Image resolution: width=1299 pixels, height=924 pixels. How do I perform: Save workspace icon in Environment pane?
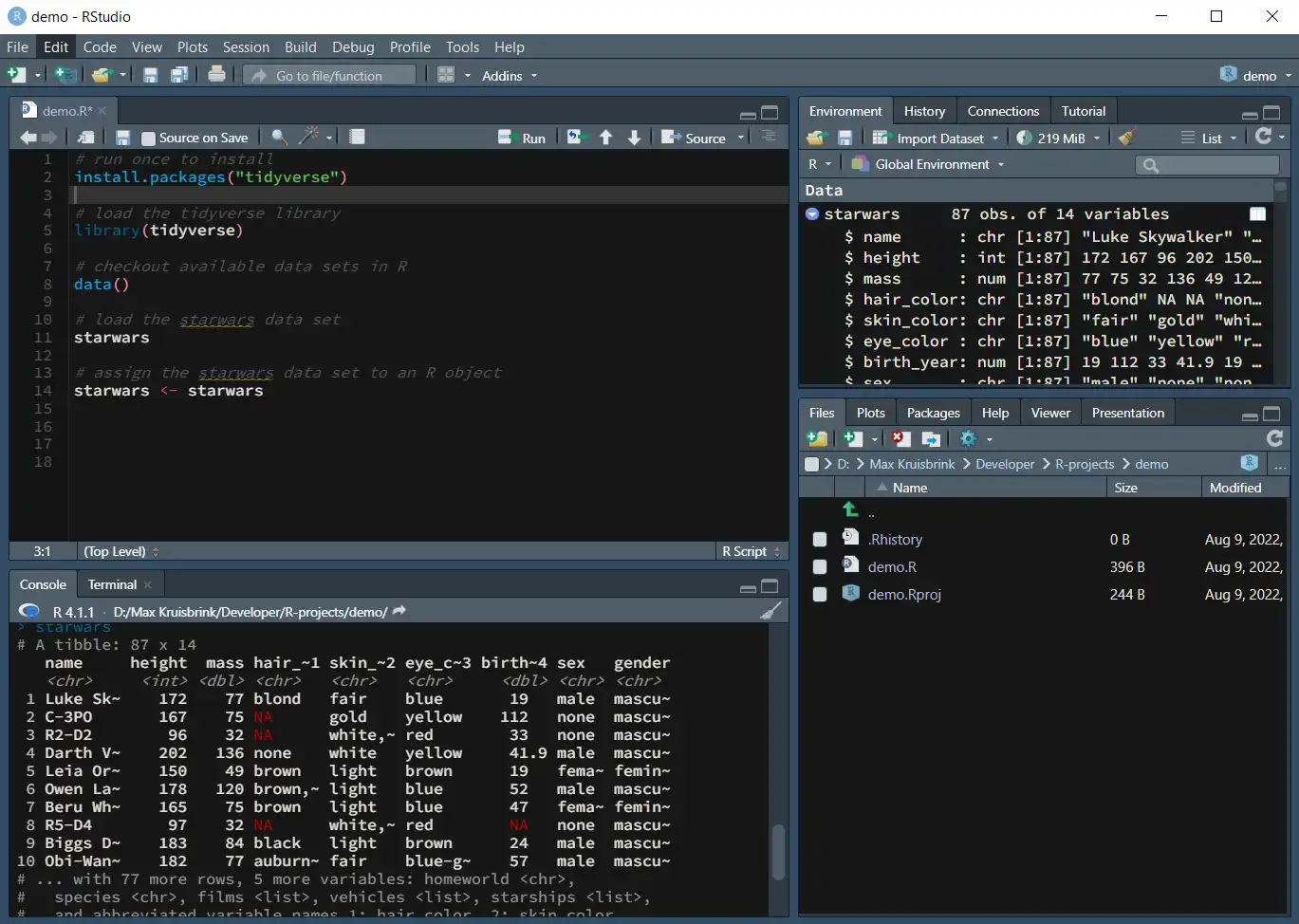tap(844, 138)
